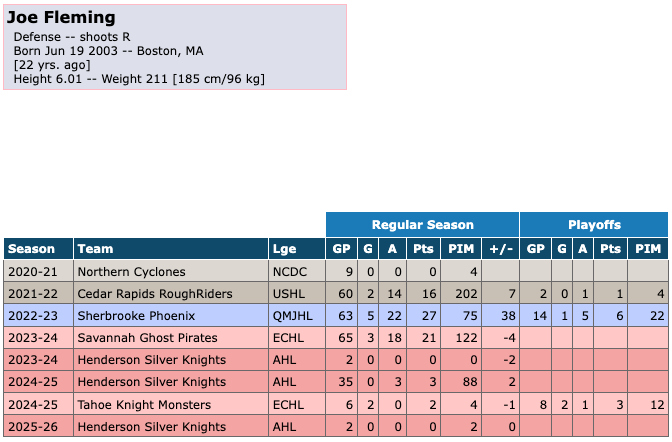Click the +/- column header

[498, 248]
